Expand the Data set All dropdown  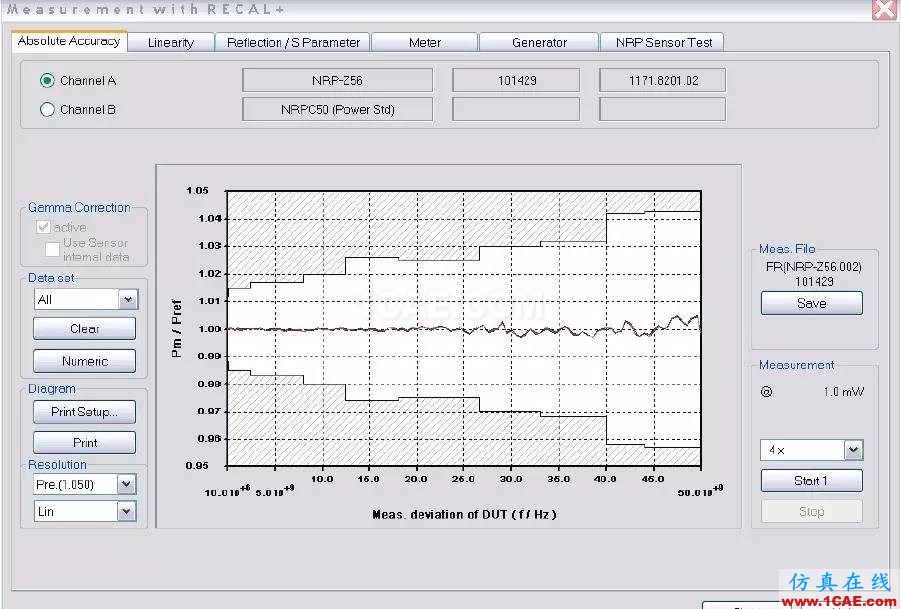[128, 299]
